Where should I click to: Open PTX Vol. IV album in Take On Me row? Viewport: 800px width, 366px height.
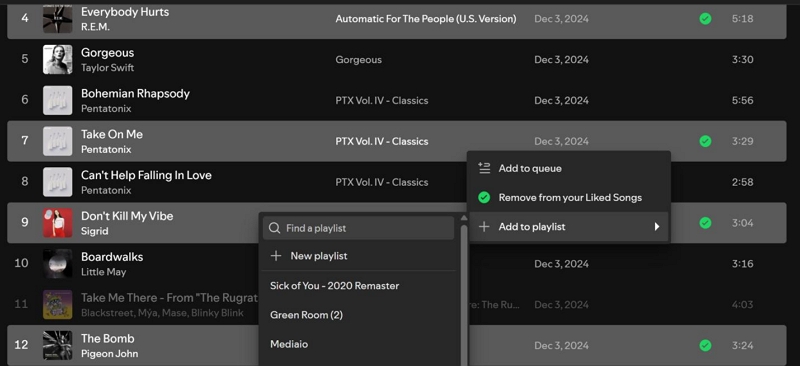point(382,141)
